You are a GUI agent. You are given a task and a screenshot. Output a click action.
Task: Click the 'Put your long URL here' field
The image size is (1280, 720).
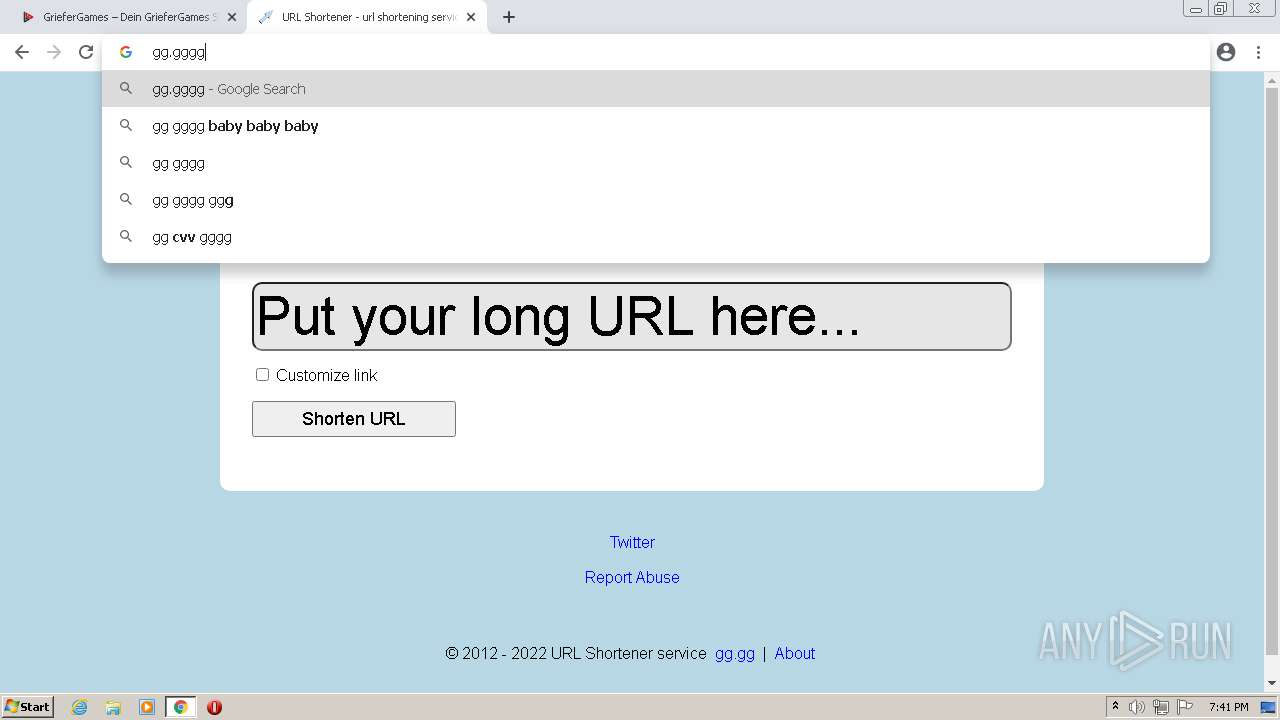click(x=632, y=316)
